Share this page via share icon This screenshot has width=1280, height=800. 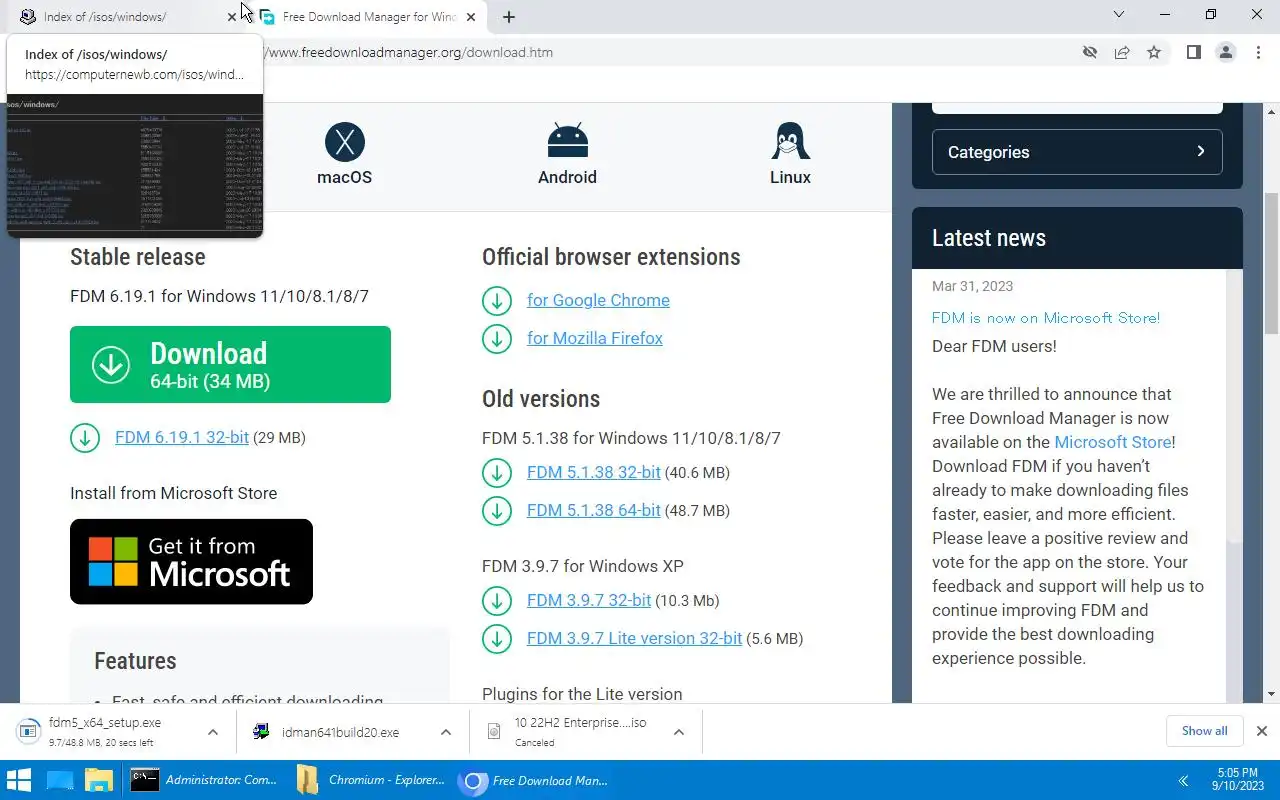coord(1122,52)
